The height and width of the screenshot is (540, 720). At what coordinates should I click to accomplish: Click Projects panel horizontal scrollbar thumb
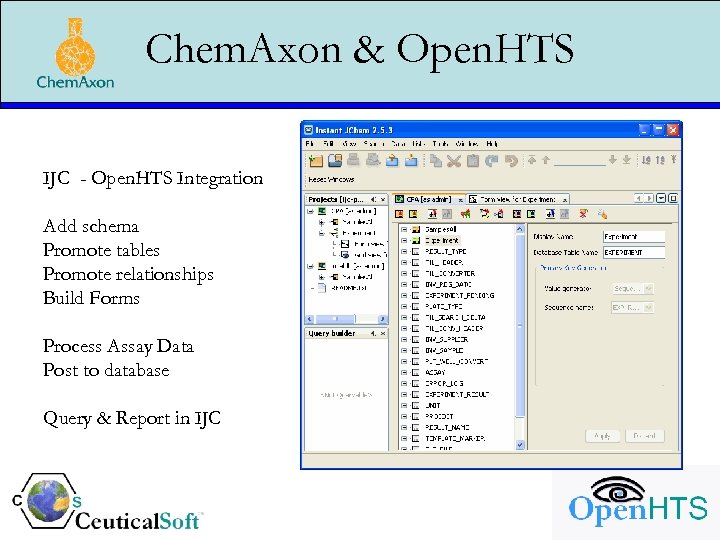pyautogui.click(x=335, y=319)
